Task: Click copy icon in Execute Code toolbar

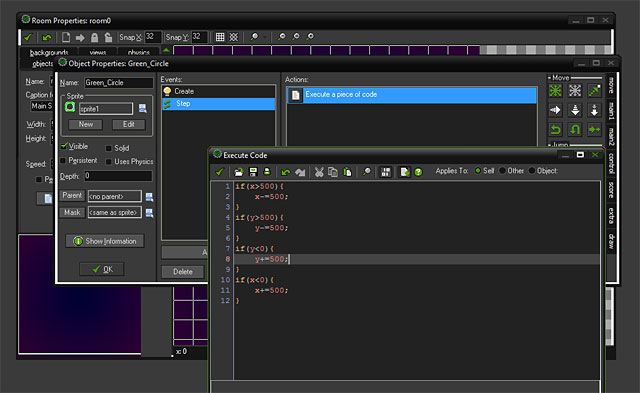Action: point(333,172)
